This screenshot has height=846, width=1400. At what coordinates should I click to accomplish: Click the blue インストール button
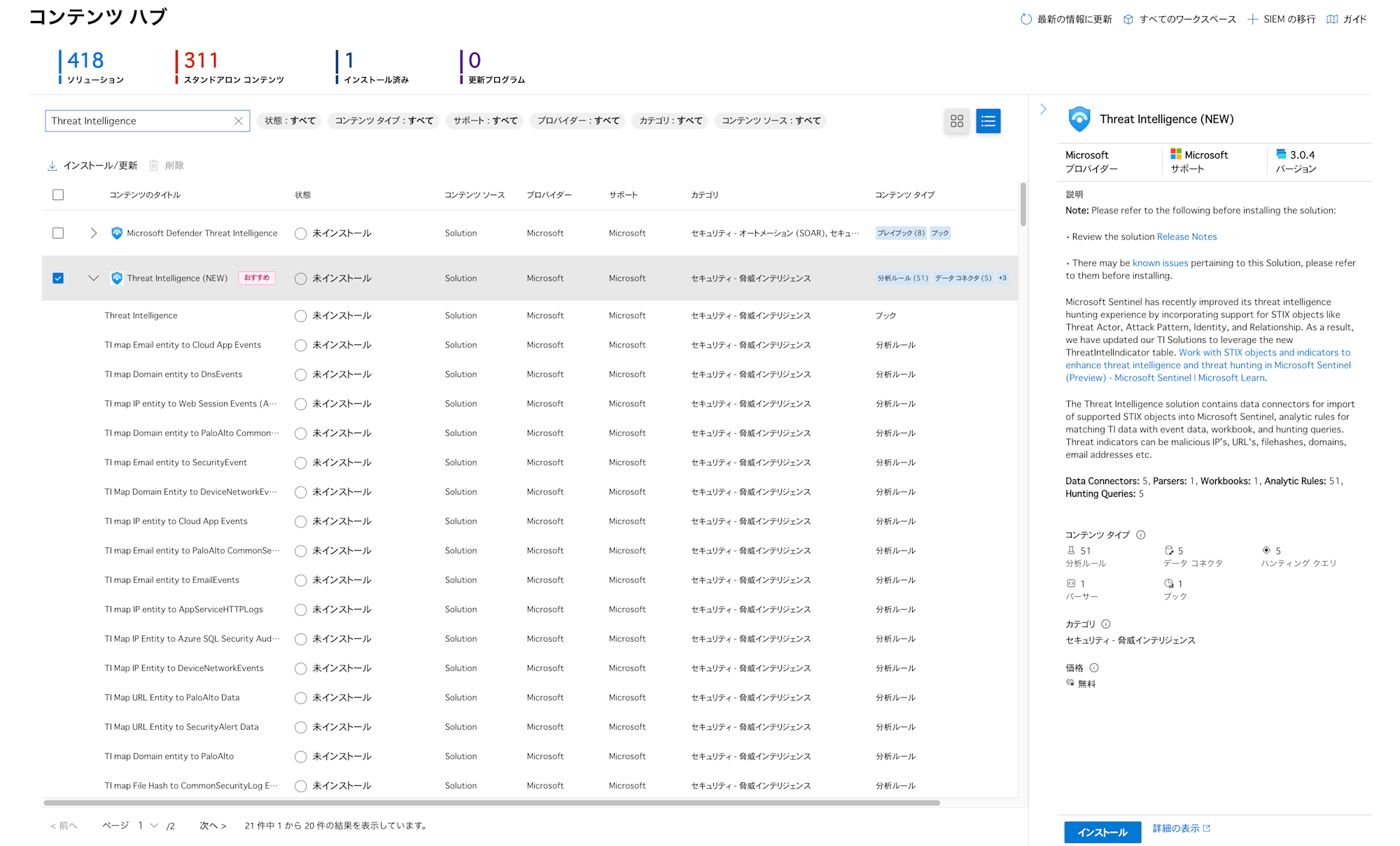tap(1102, 832)
